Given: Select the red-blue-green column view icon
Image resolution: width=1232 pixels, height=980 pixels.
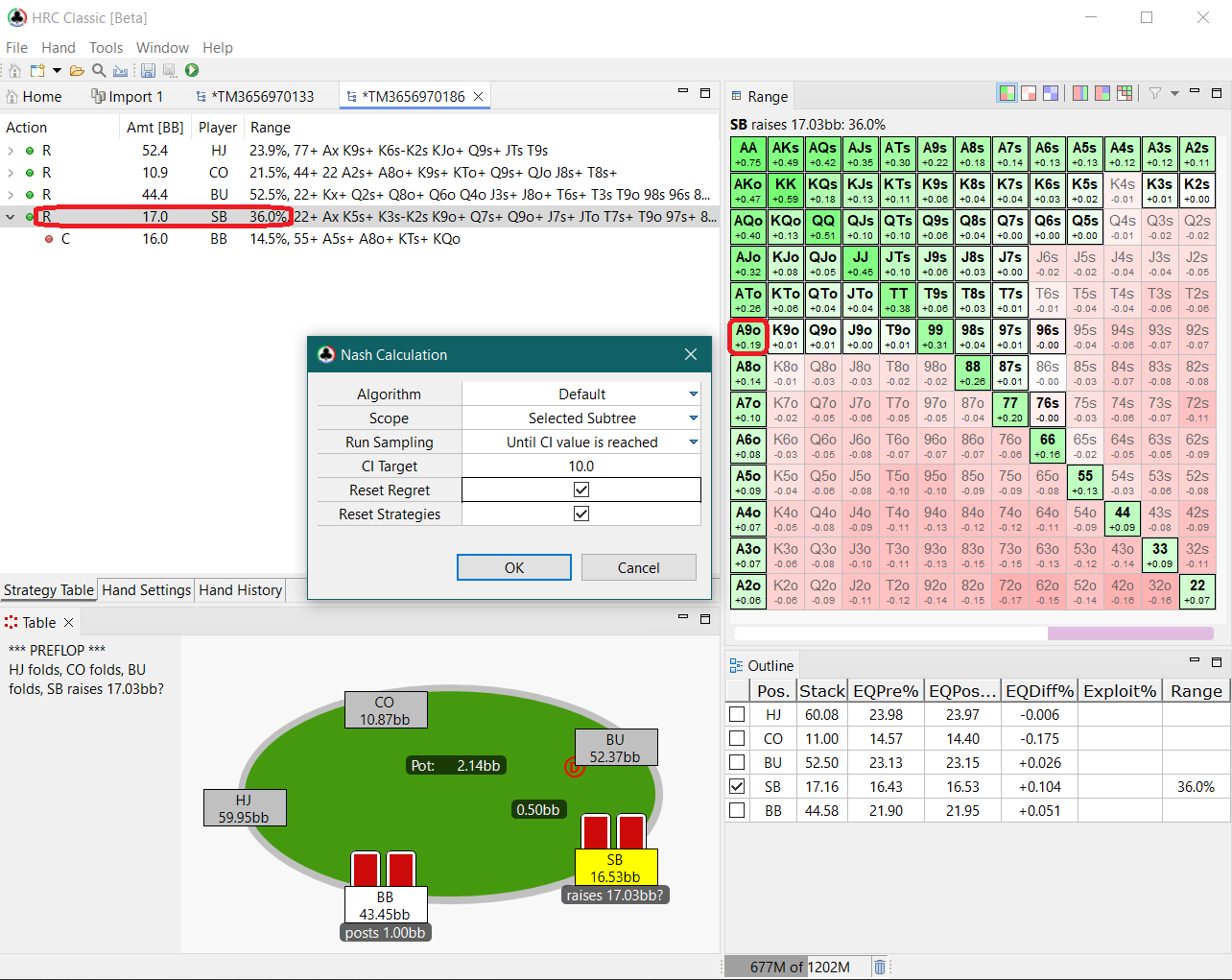Looking at the screenshot, I should [x=1080, y=93].
